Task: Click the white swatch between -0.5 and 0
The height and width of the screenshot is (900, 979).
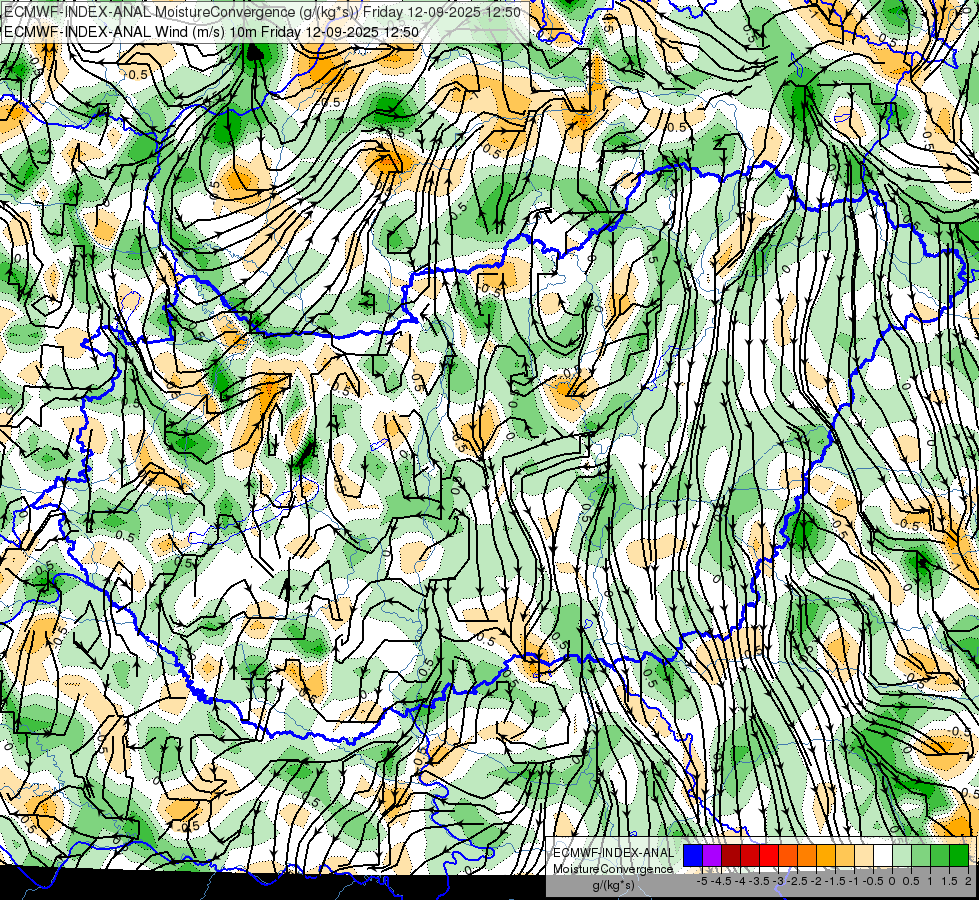Action: (x=883, y=855)
